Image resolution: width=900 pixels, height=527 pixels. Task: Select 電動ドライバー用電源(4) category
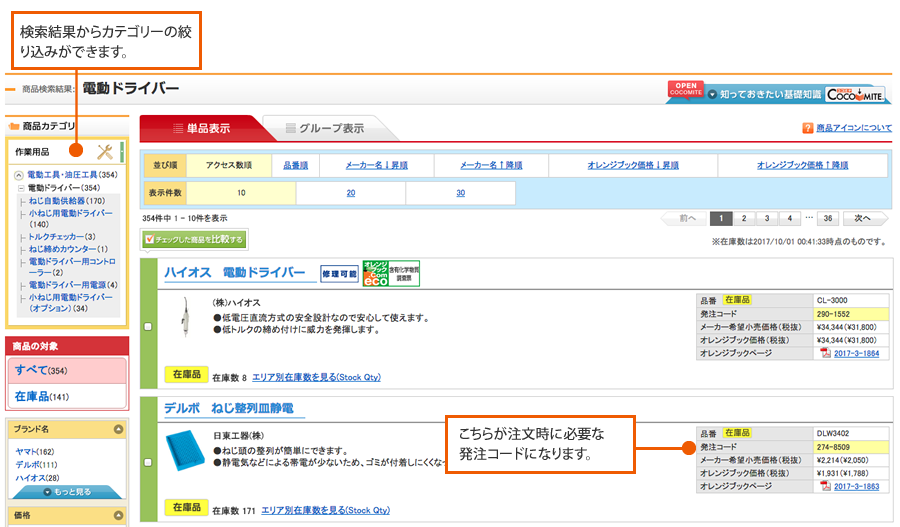click(x=73, y=285)
